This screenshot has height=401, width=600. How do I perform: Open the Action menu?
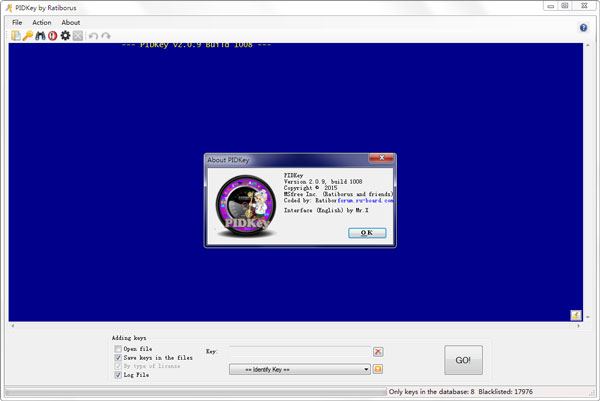click(41, 22)
